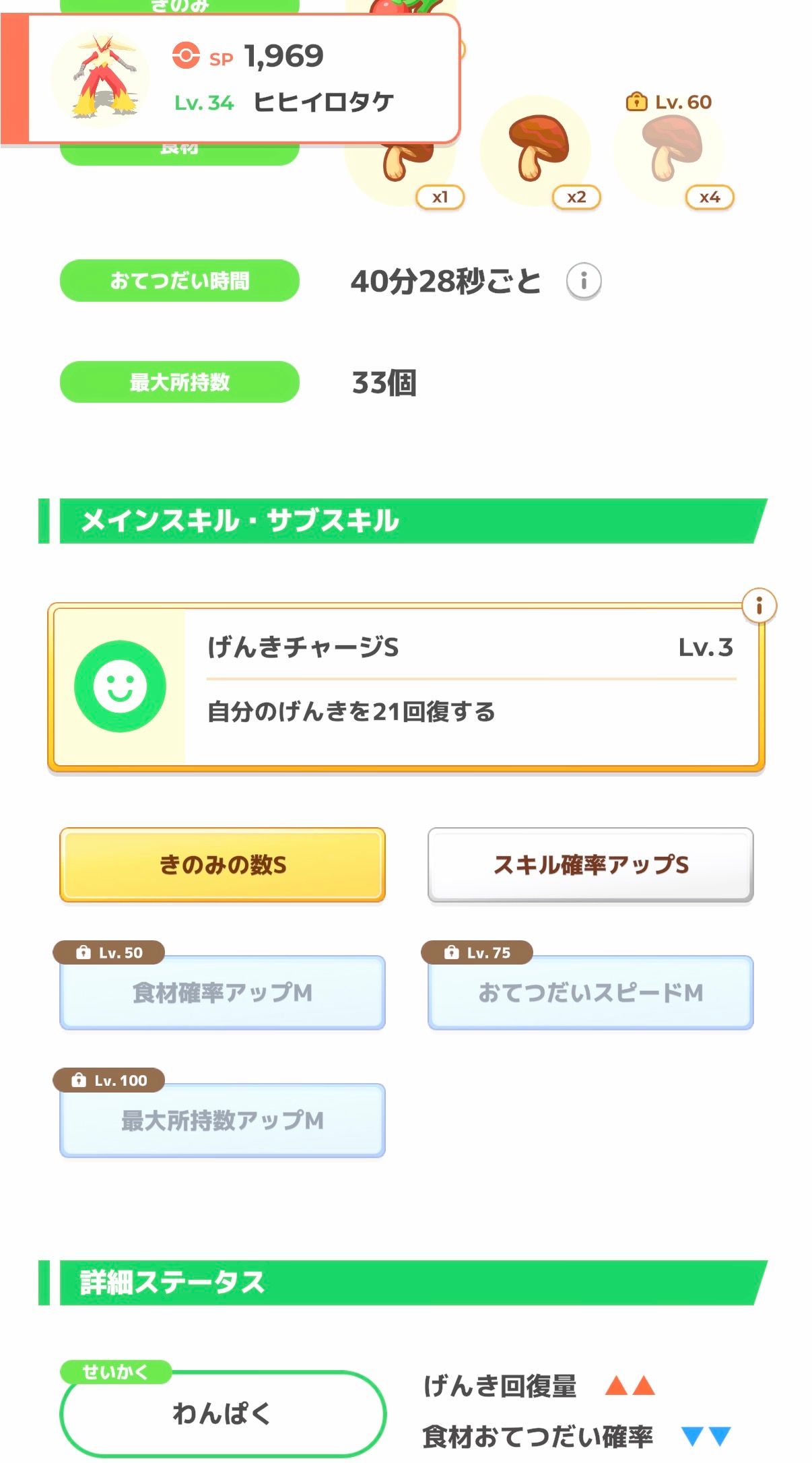The width and height of the screenshot is (812, 1463).
Task: Tap the blue 食材おてつだい確率 down arrows
Action: pos(705,1436)
